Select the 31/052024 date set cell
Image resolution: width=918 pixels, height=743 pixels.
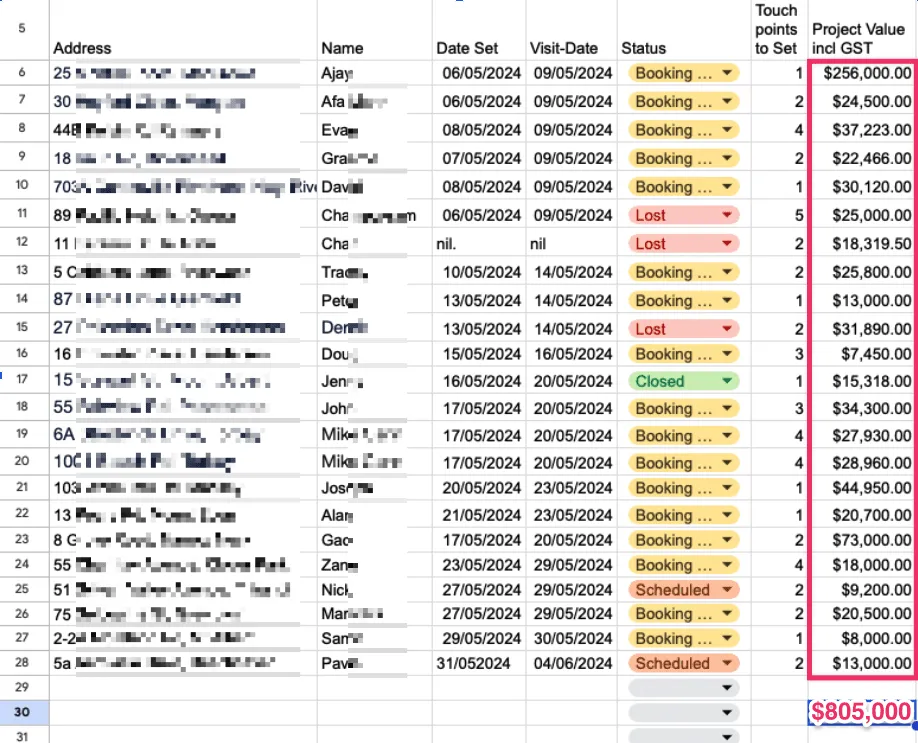pyautogui.click(x=479, y=663)
